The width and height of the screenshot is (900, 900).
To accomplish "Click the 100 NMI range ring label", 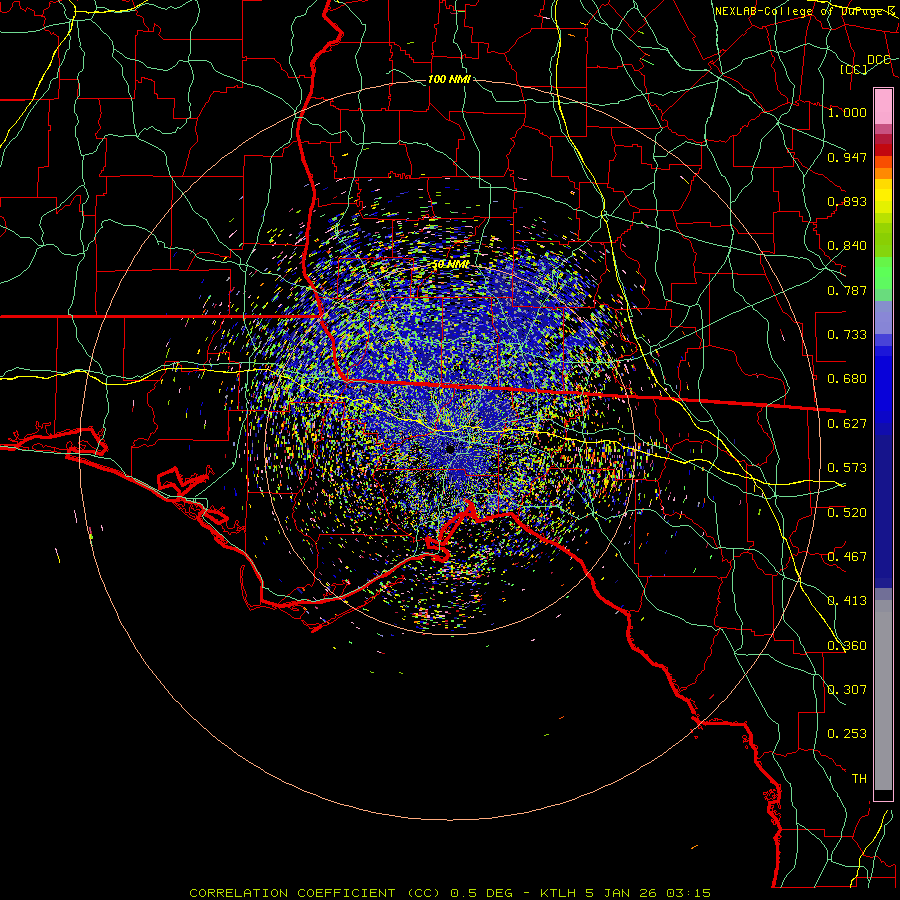I will [449, 79].
